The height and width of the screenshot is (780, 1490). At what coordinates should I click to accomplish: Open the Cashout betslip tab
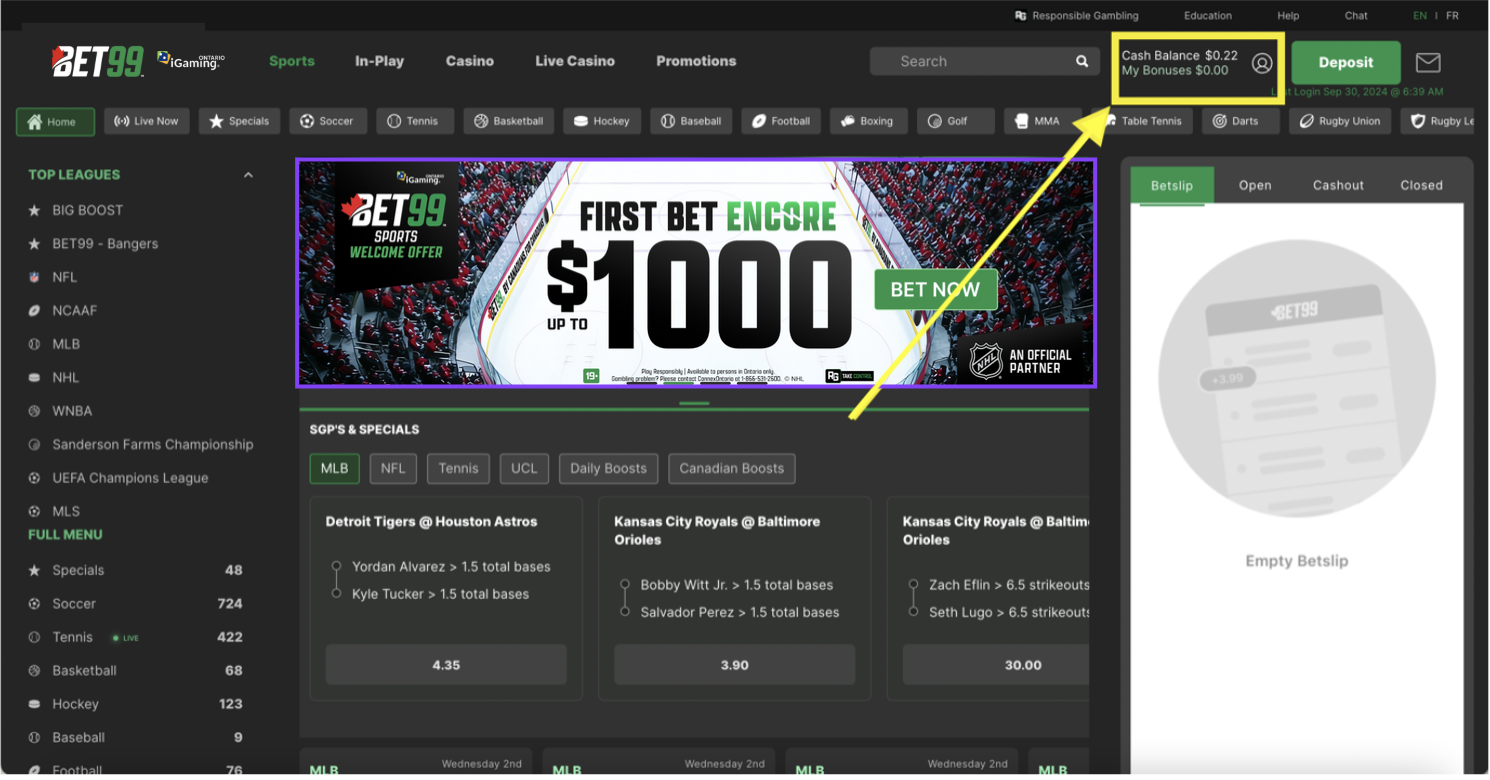1338,185
